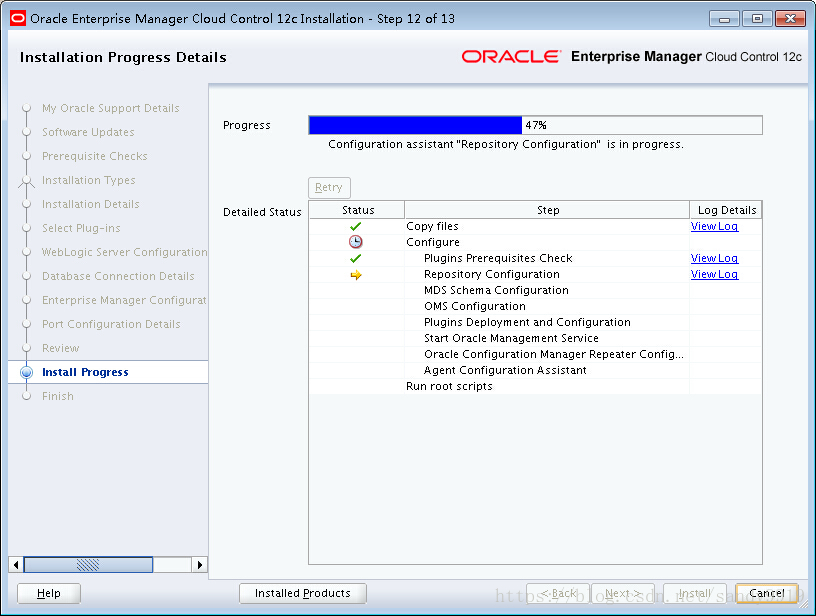Click the Log Details column header
The image size is (816, 616).
click(726, 210)
